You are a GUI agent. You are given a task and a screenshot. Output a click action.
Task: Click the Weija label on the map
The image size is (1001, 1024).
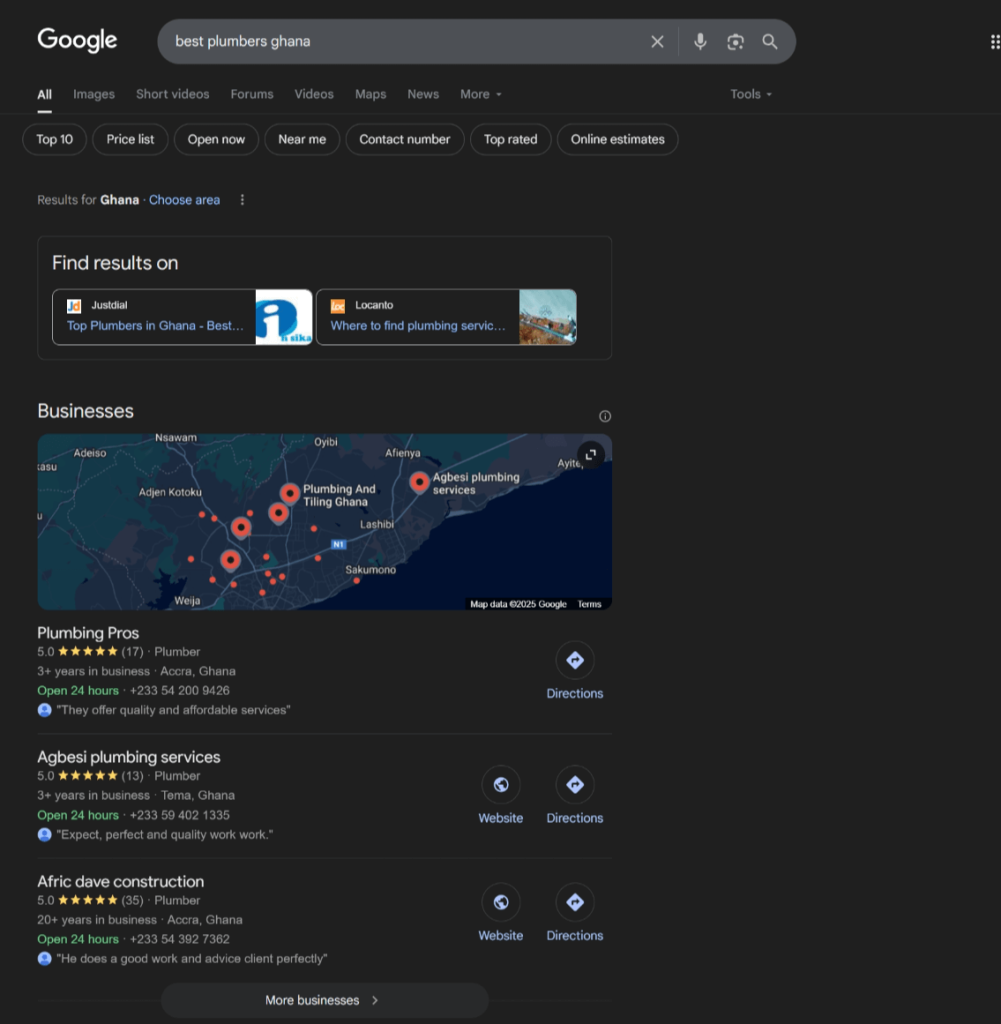tap(187, 600)
